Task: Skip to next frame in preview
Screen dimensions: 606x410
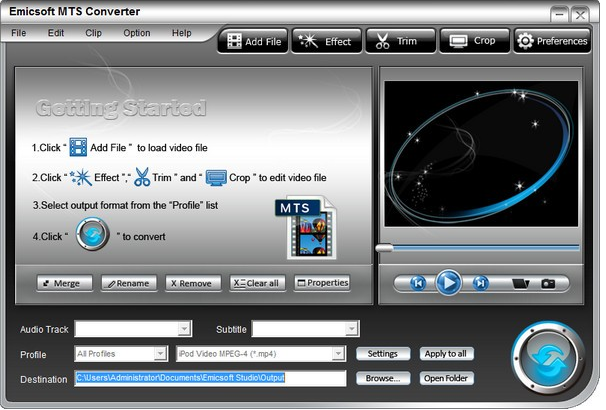Action: coord(480,283)
